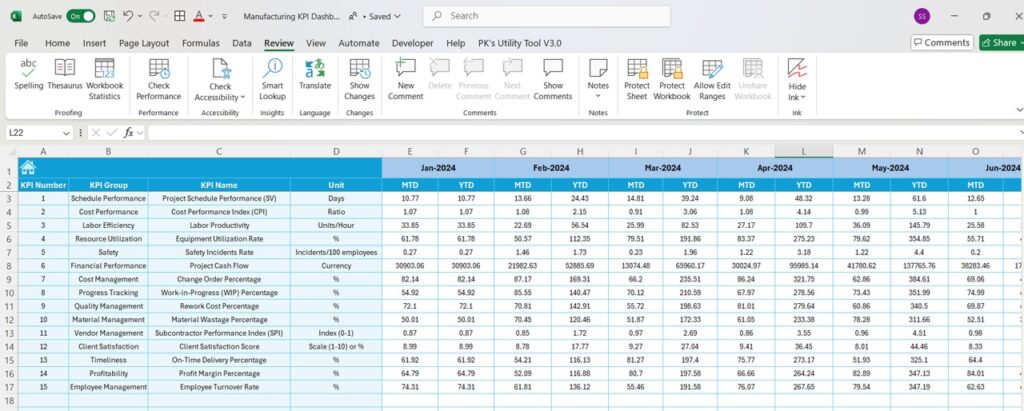The width and height of the screenshot is (1024, 411).
Task: Click the font color A icon
Action: [x=199, y=16]
